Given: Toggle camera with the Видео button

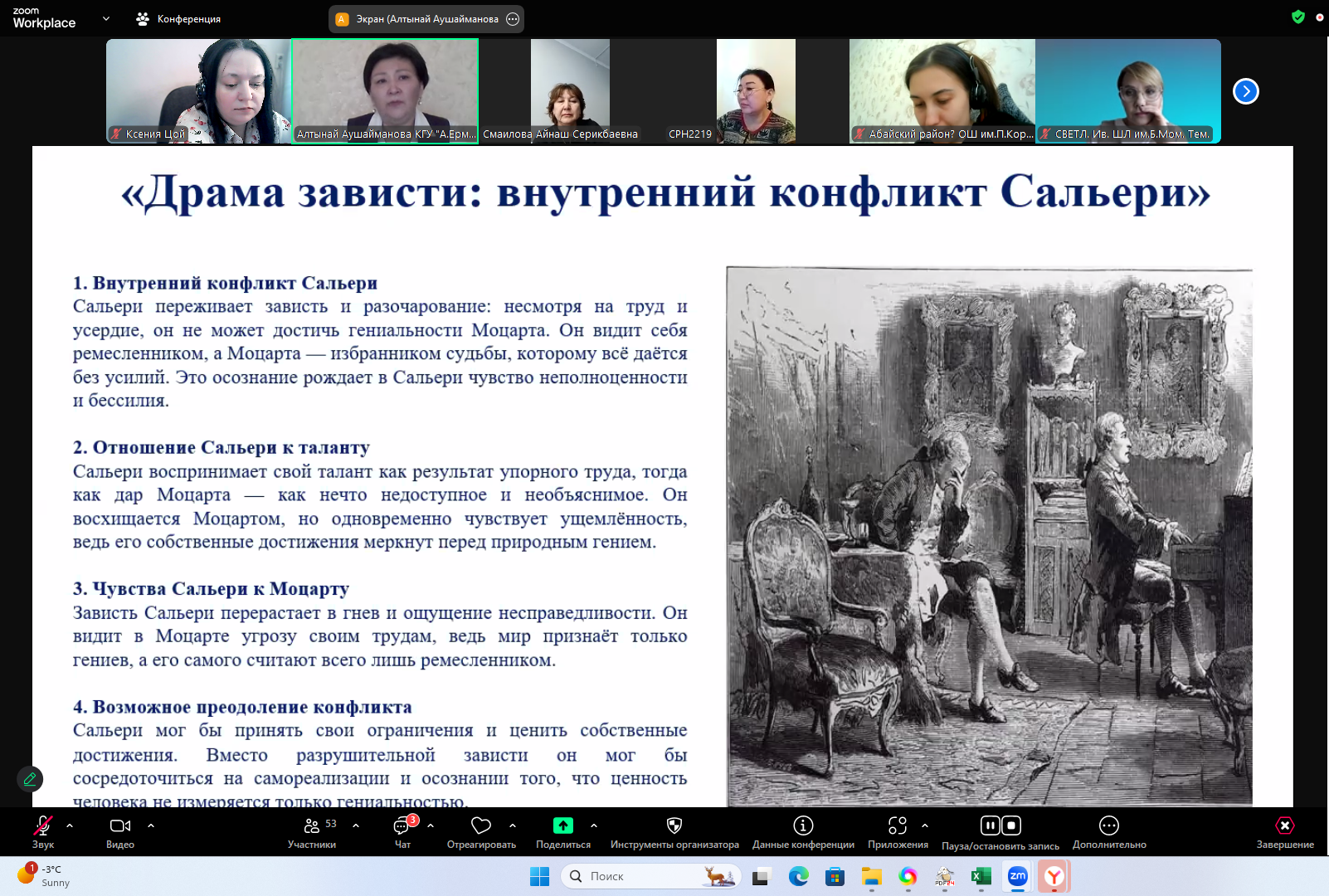Looking at the screenshot, I should click(120, 826).
